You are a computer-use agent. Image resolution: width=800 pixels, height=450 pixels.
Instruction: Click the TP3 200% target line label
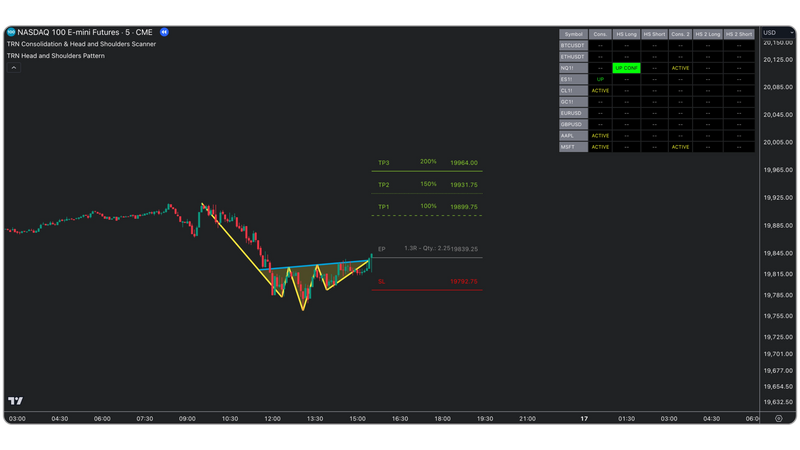[x=384, y=162]
